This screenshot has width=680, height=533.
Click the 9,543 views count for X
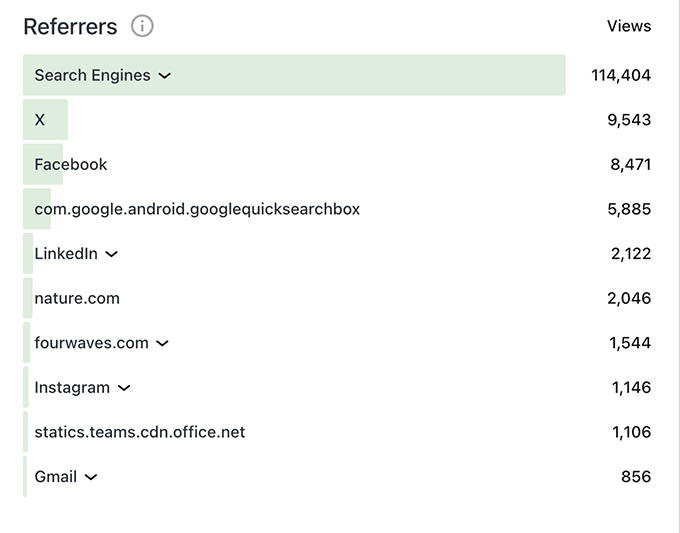coord(629,120)
